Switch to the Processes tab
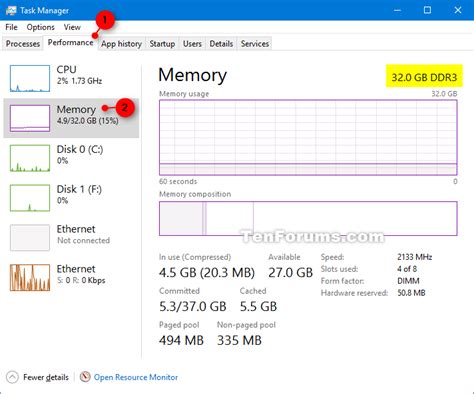This screenshot has width=474, height=394. tap(23, 44)
